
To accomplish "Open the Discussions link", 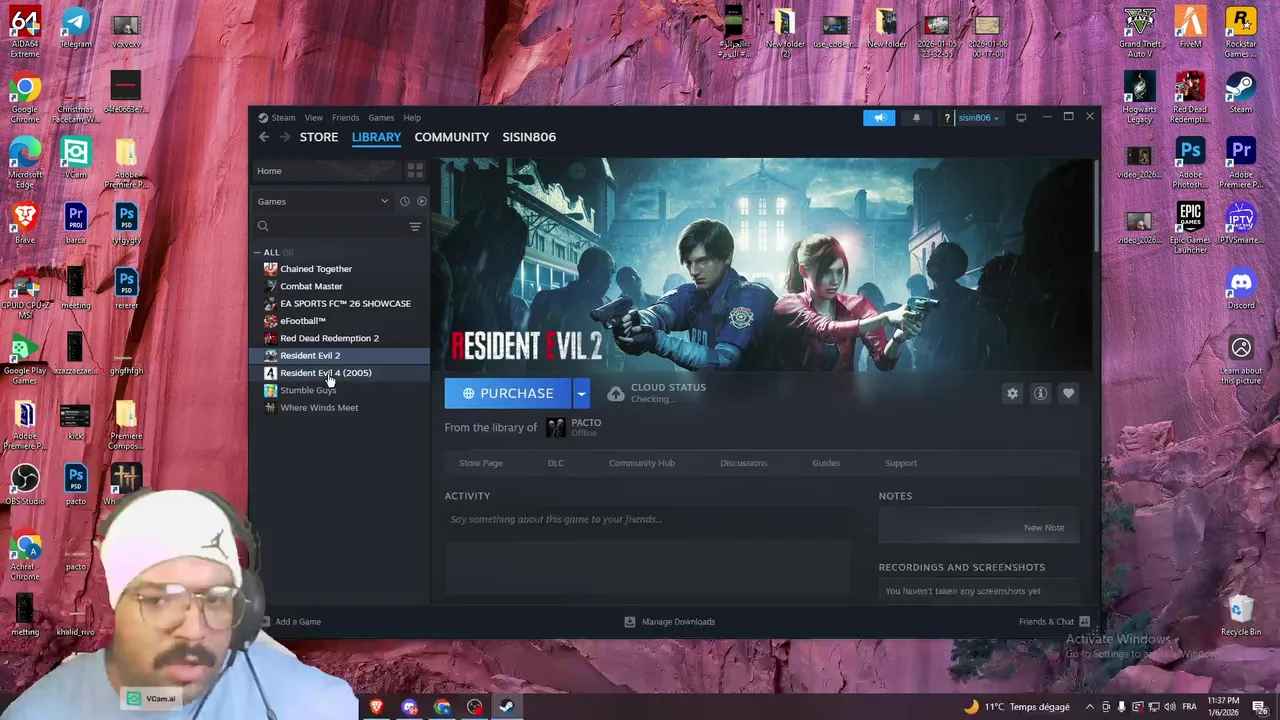I will 744,463.
